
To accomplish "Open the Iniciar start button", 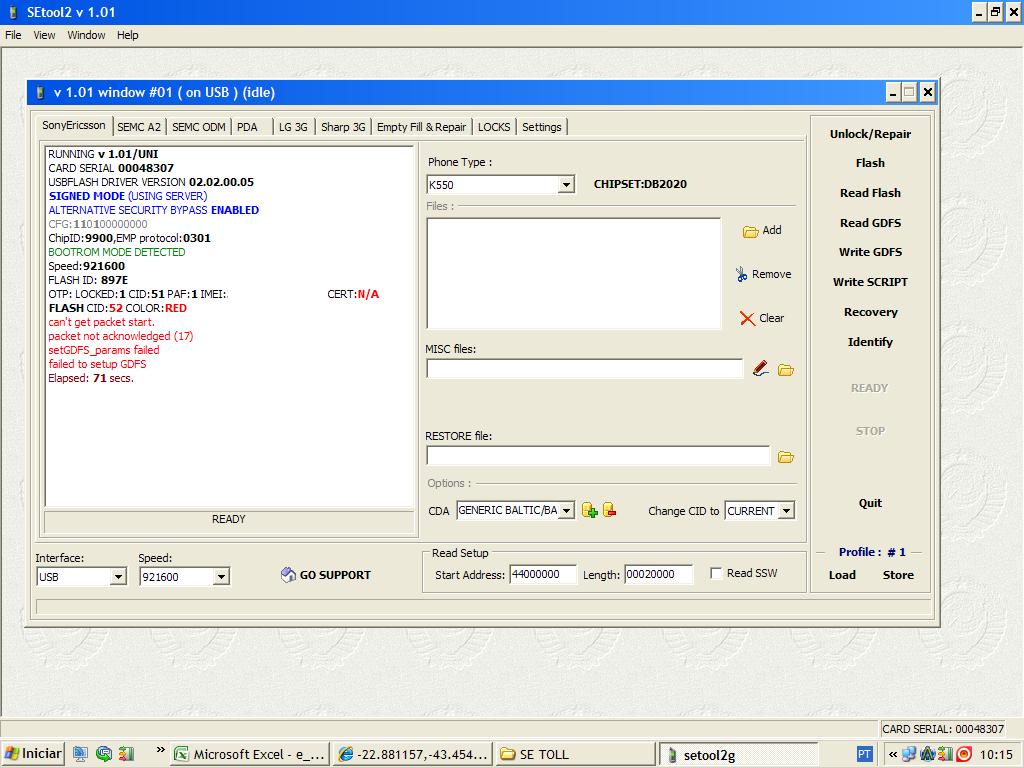I will [33, 754].
